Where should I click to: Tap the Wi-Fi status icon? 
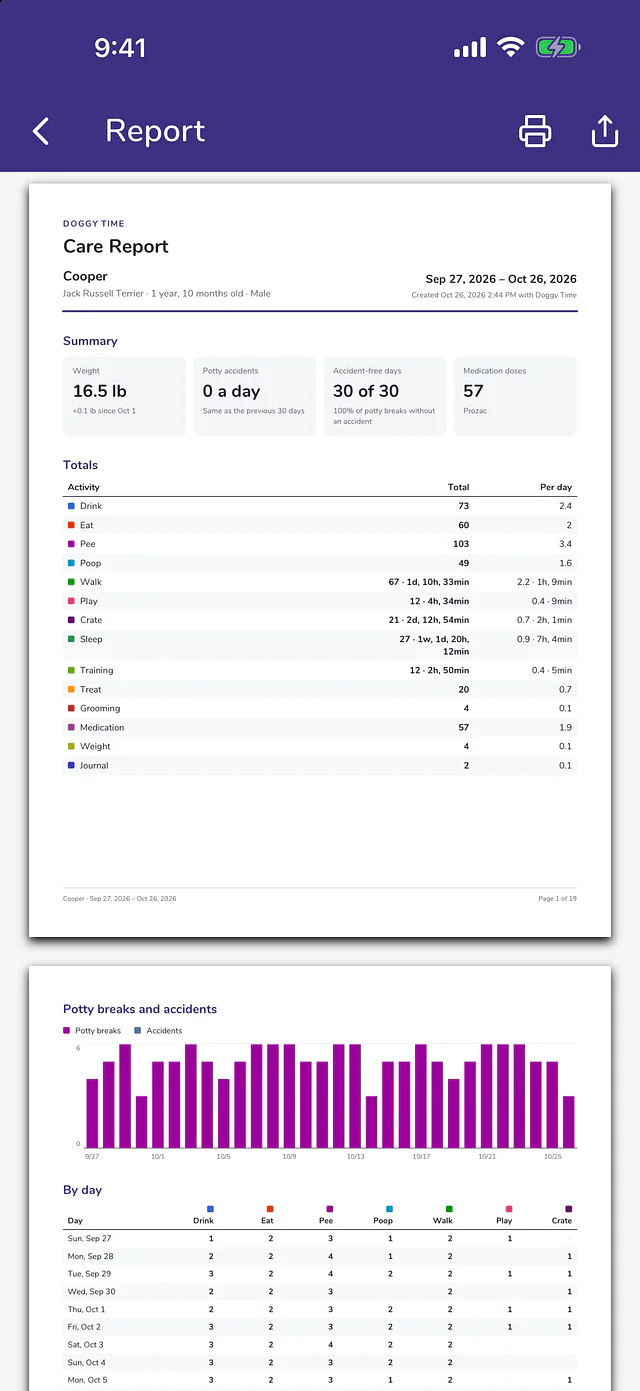[x=511, y=47]
